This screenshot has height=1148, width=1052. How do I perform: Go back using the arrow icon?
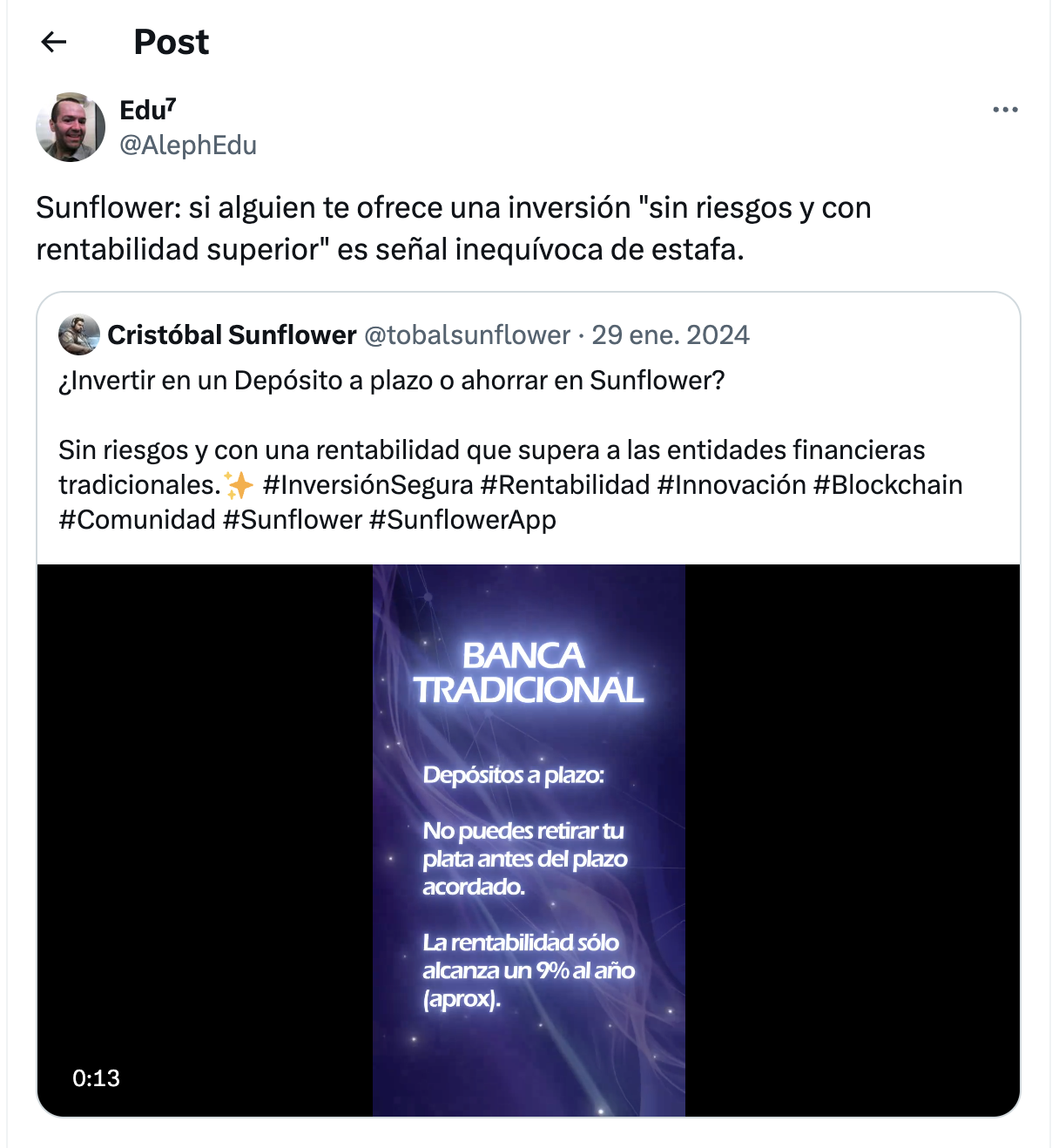(54, 42)
